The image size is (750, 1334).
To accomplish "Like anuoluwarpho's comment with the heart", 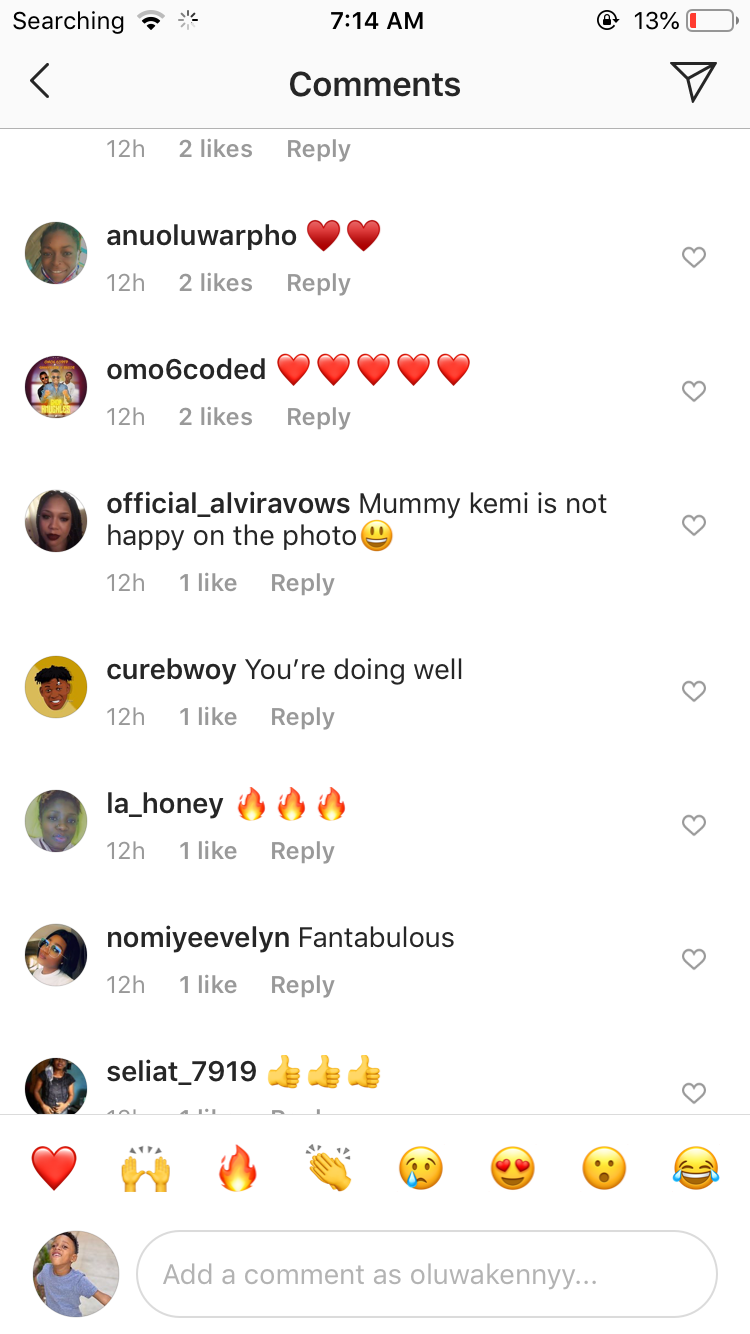I will [x=694, y=258].
